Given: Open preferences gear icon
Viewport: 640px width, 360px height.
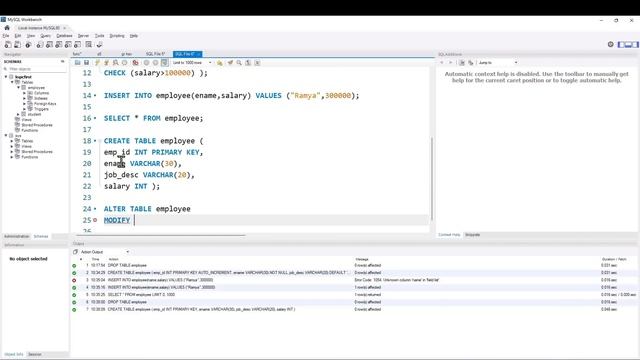Looking at the screenshot, I should coord(611,44).
